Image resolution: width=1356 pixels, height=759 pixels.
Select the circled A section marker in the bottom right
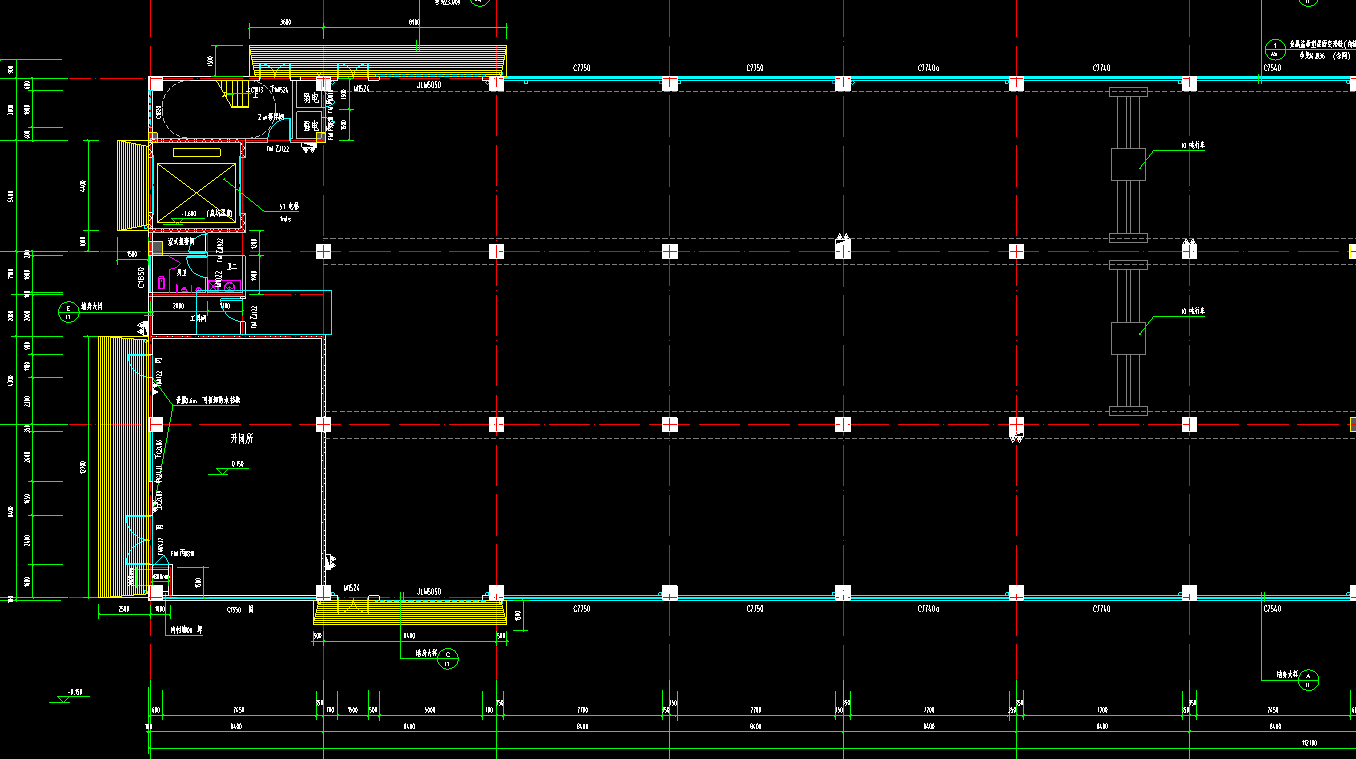[1310, 679]
